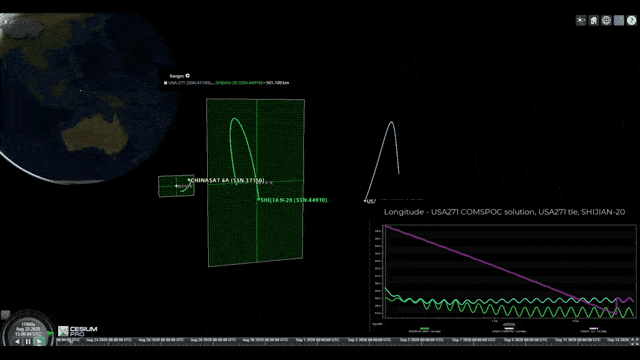Open the base layer imagery picker
This screenshot has height=360, width=640.
tap(619, 20)
